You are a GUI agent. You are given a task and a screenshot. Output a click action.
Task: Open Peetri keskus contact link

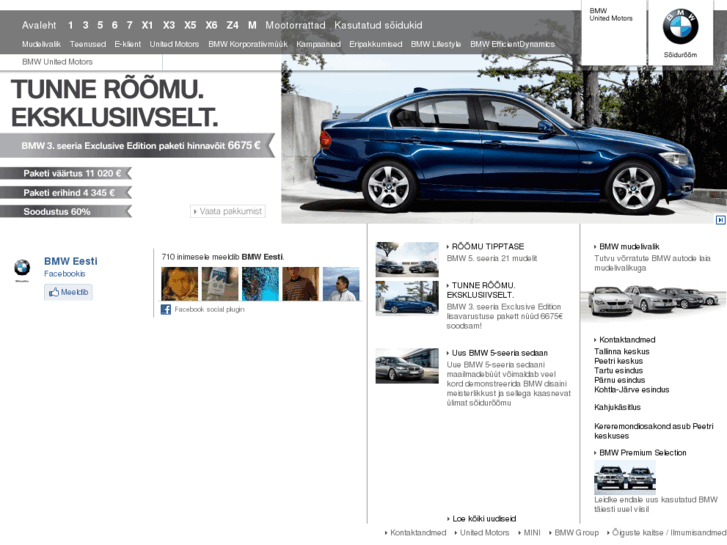[x=619, y=361]
